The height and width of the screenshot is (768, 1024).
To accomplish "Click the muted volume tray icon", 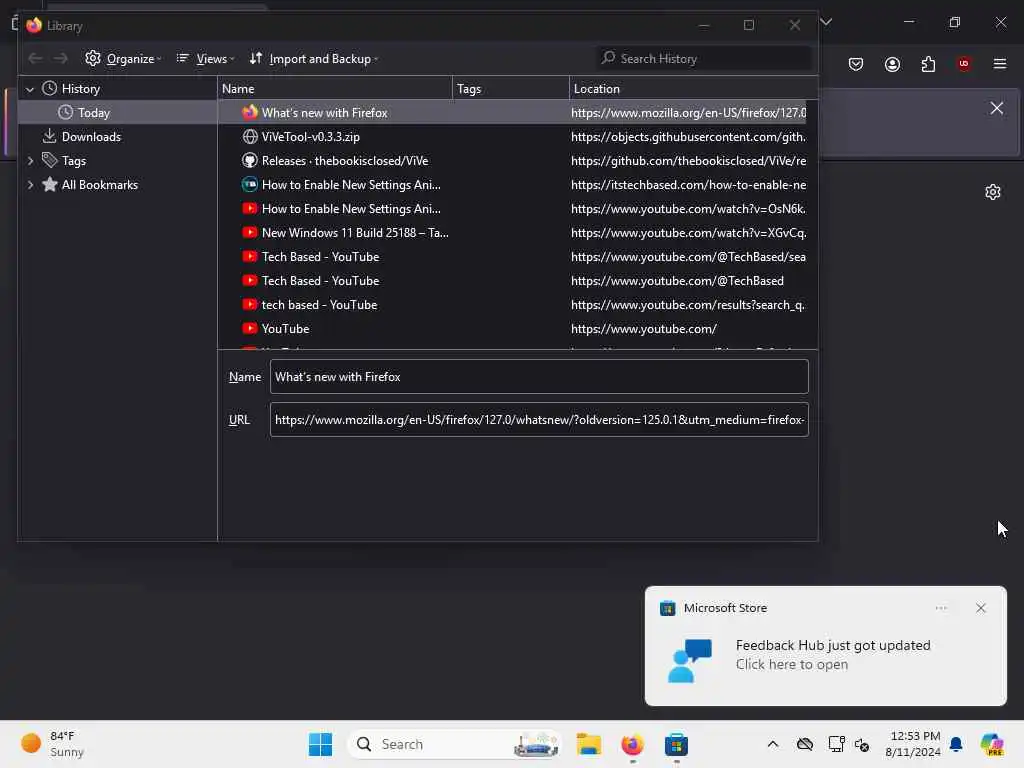I will point(862,744).
